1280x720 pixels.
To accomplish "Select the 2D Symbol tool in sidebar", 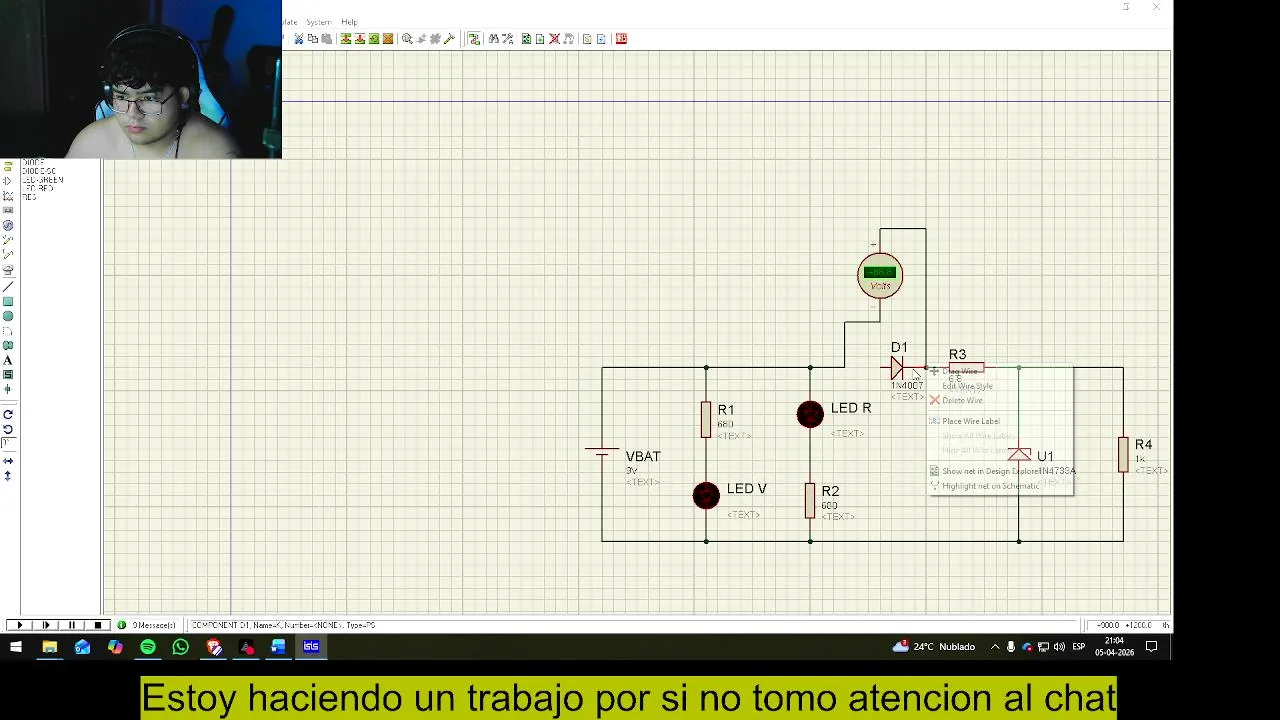I will pos(8,374).
